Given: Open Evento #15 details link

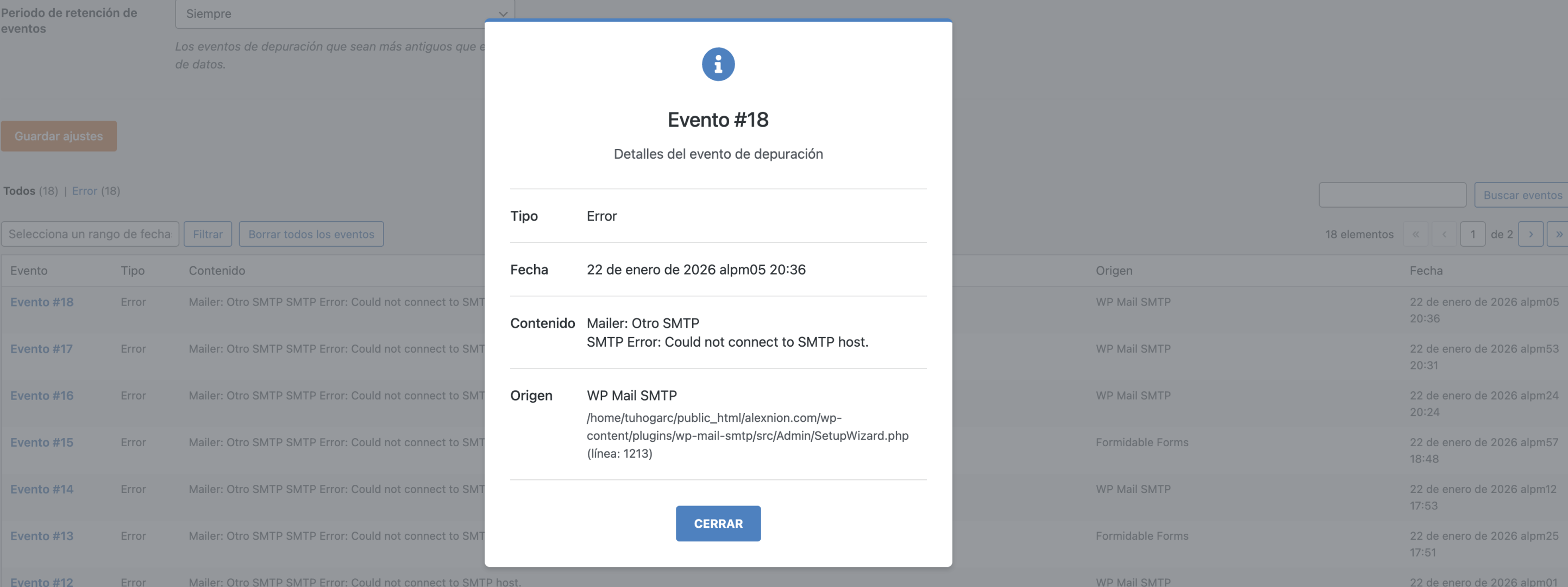Looking at the screenshot, I should coord(41,442).
